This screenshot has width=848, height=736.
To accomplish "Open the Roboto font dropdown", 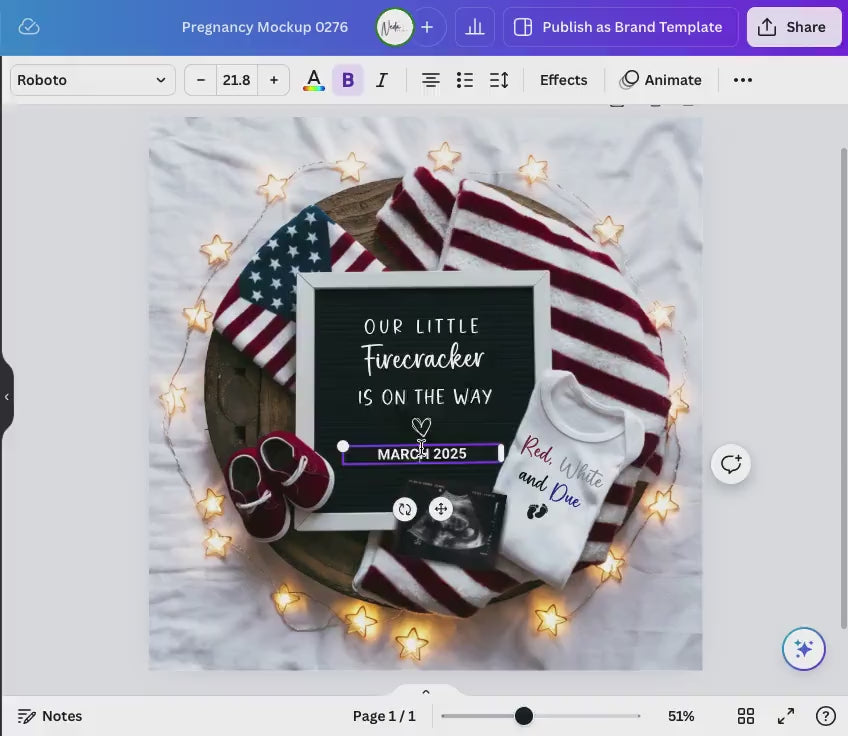I will pyautogui.click(x=92, y=80).
